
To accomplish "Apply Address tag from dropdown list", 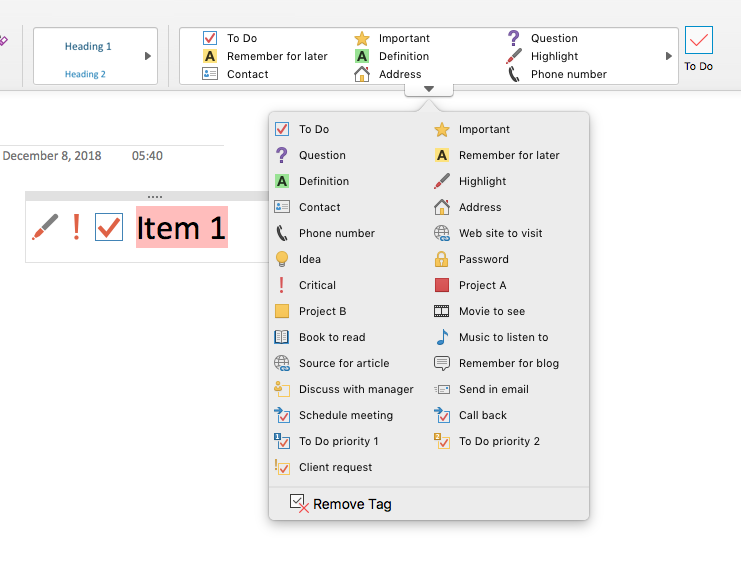I will click(468, 207).
